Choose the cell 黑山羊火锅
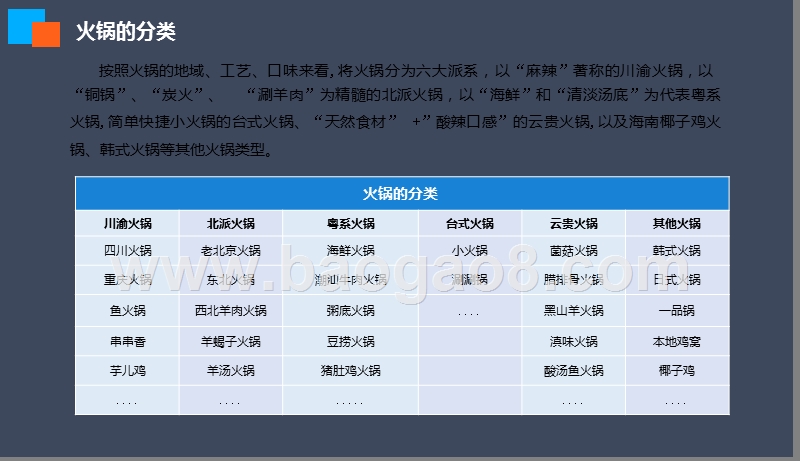Viewport: 800px width, 461px height. pos(573,310)
